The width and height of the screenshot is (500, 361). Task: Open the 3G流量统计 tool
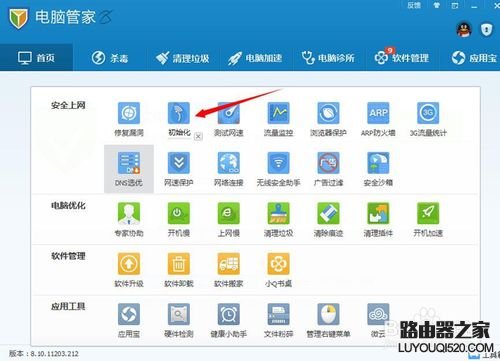(428, 113)
